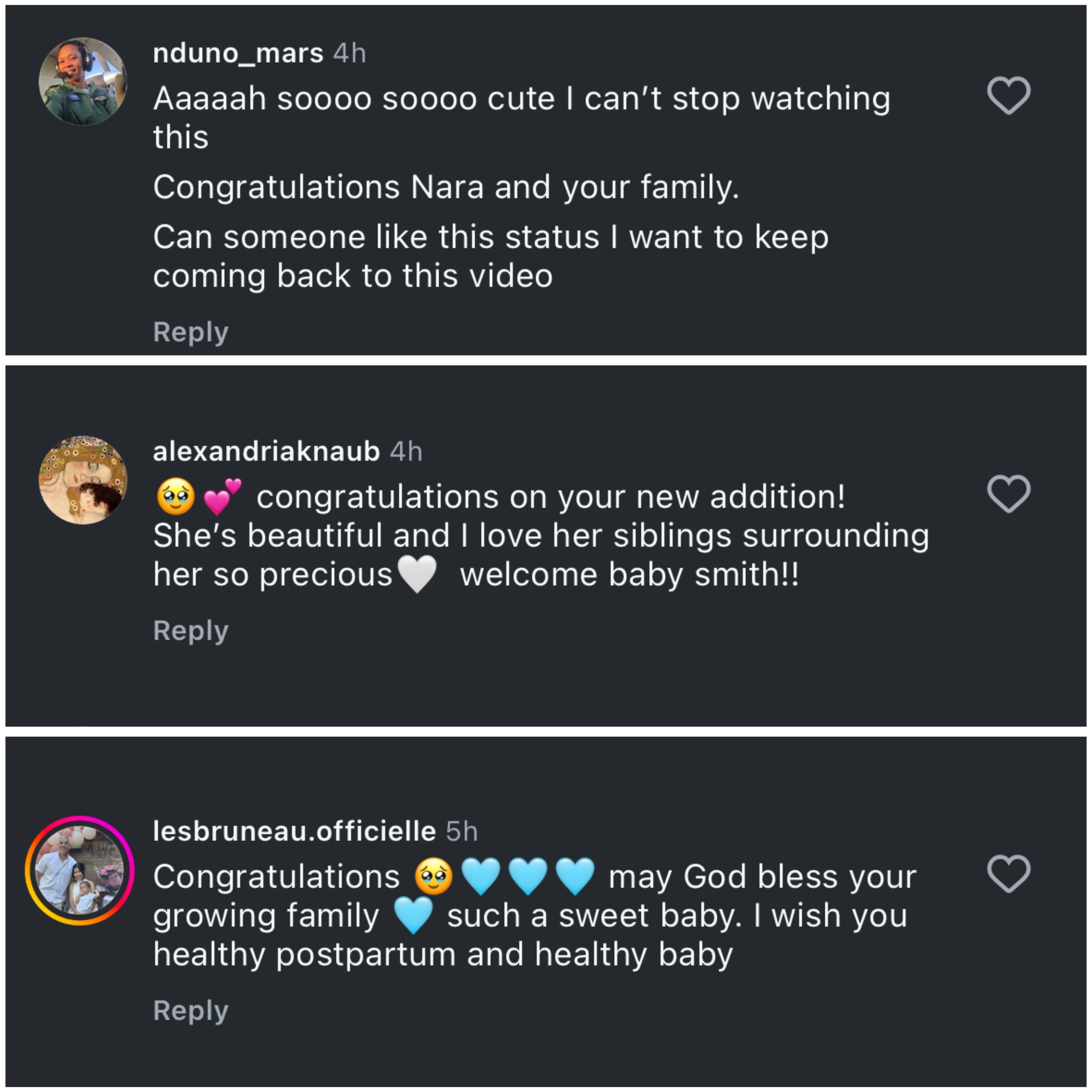The image size is (1092, 1092).
Task: Open the nduno_mars username link
Action: coord(238,54)
